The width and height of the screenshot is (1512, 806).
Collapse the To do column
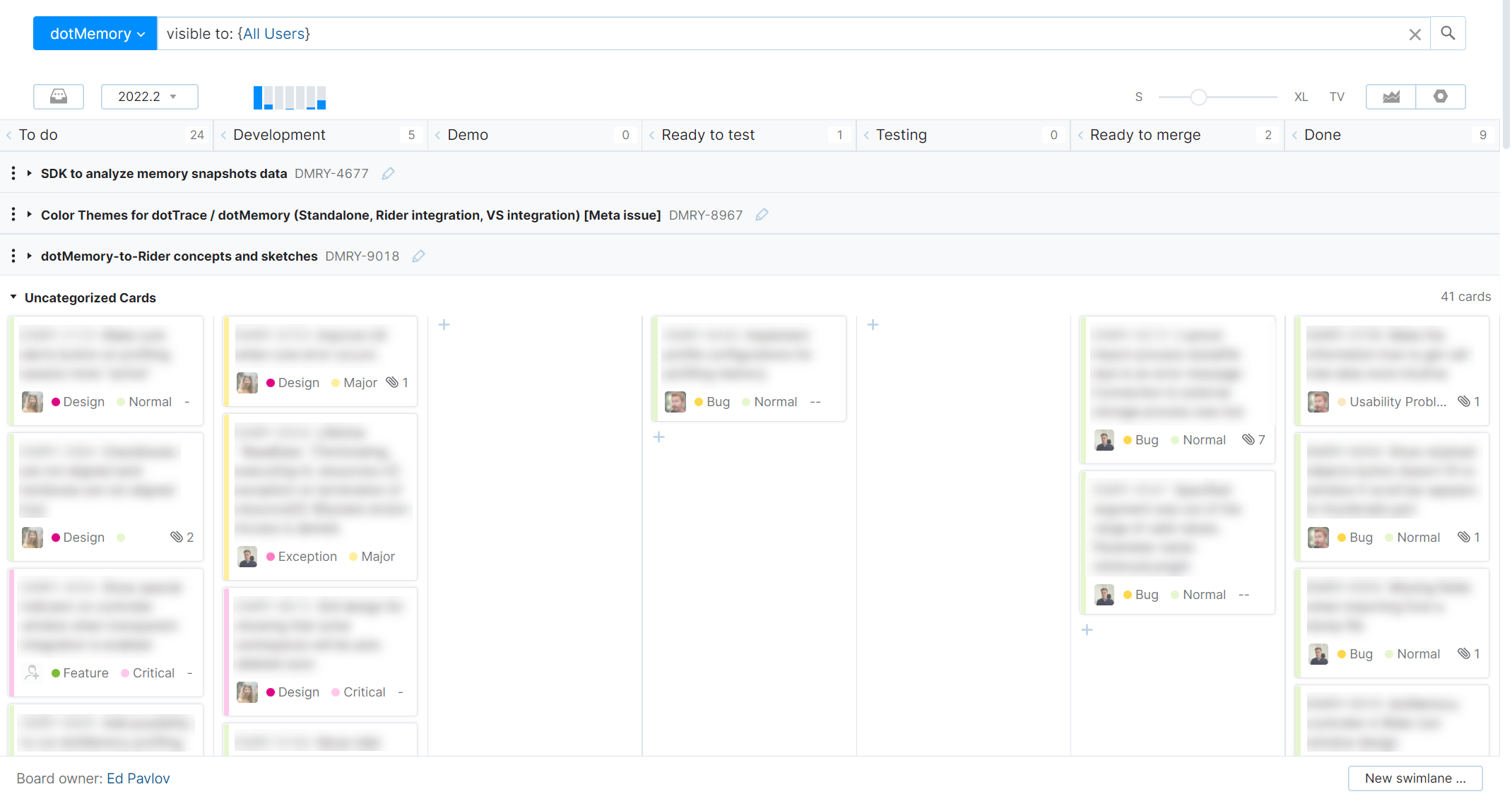(9, 135)
